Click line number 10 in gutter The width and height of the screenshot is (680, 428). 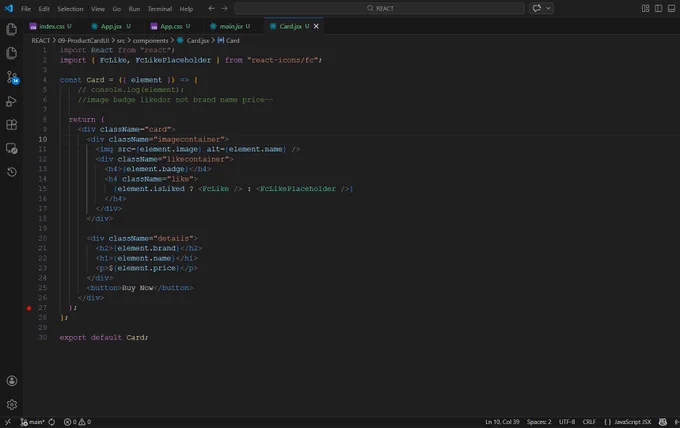(42, 139)
